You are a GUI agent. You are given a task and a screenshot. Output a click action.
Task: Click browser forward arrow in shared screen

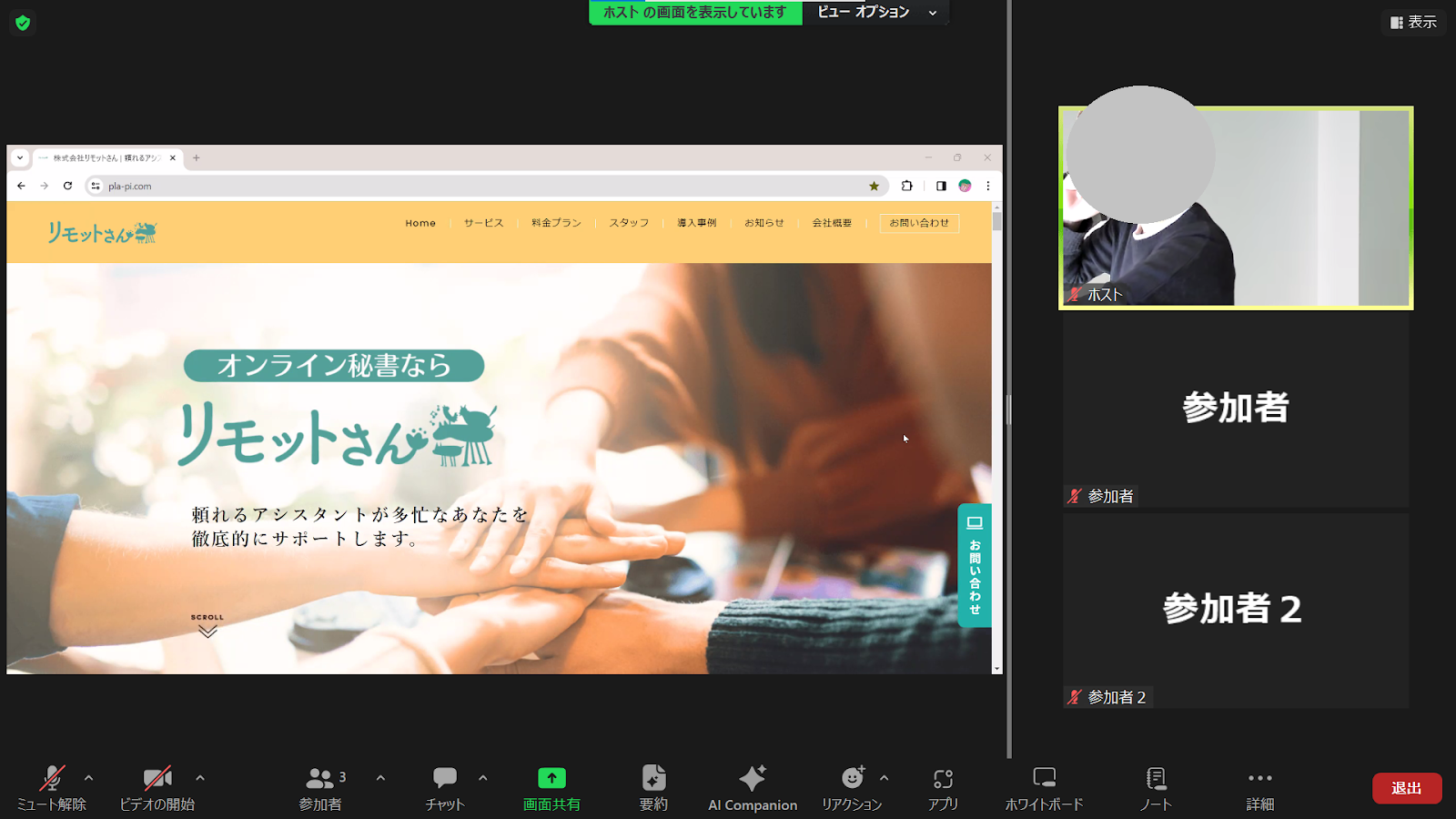44,186
